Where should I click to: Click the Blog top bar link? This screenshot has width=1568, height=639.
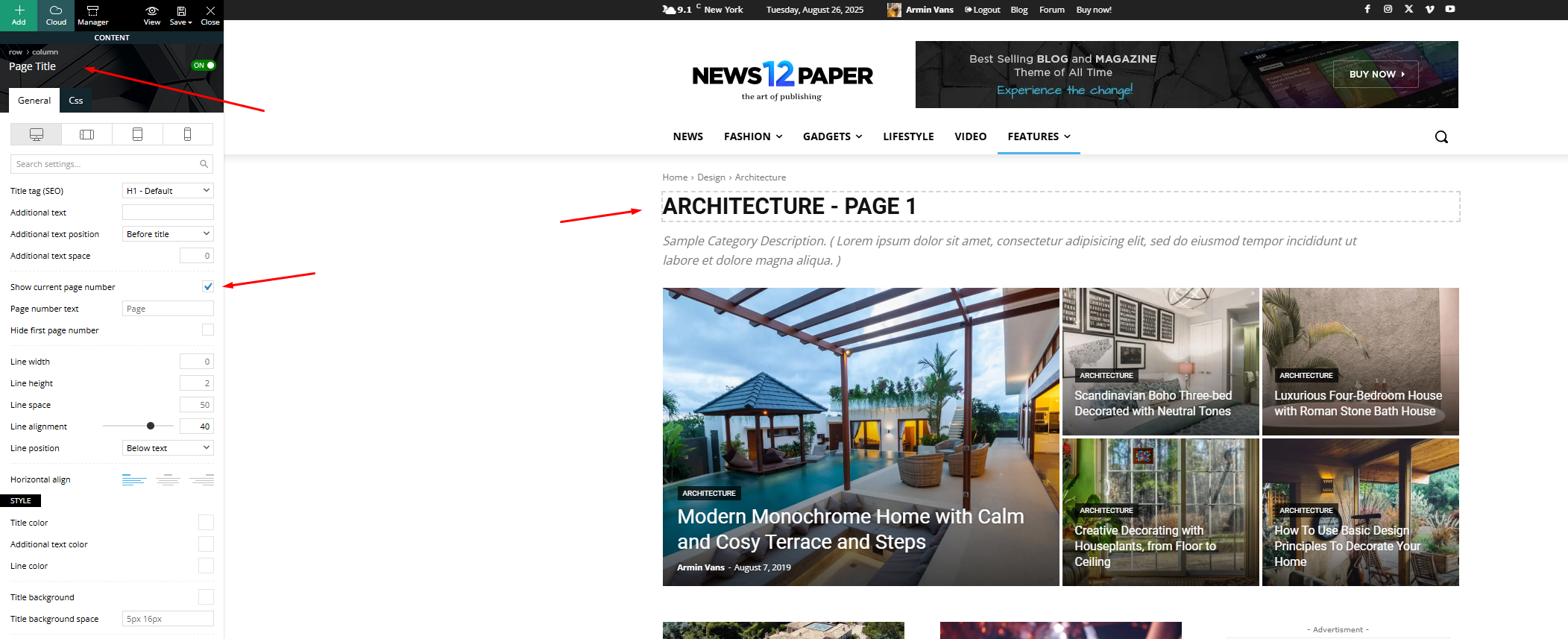tap(1018, 10)
